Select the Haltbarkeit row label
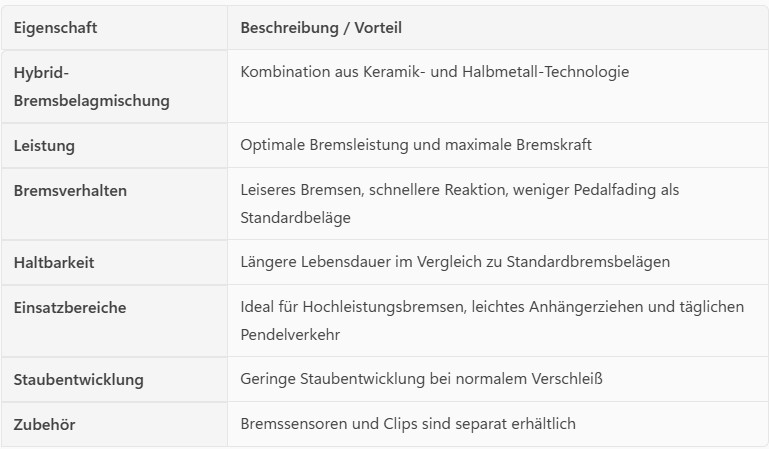The width and height of the screenshot is (769, 449). (x=56, y=263)
